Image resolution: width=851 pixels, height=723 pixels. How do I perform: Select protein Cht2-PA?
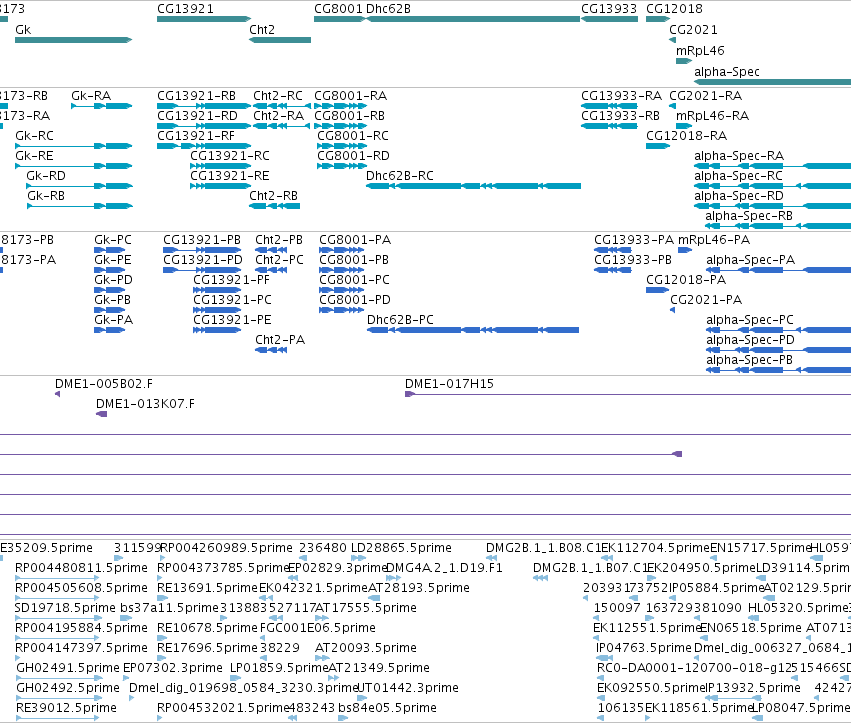(x=271, y=351)
